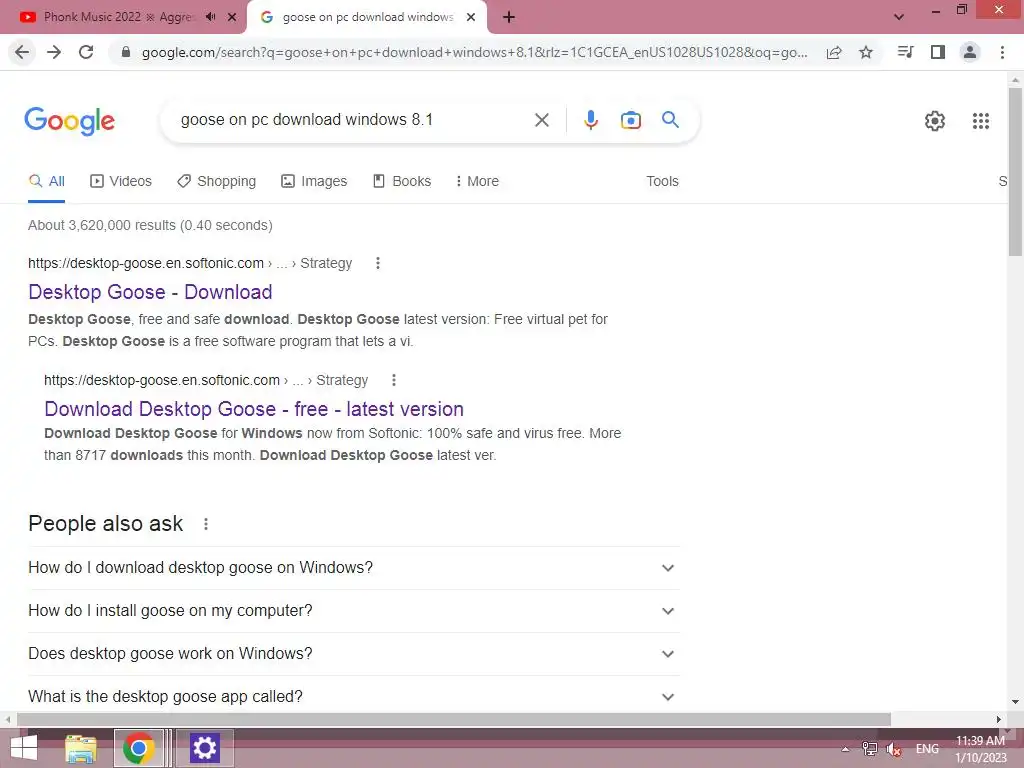
Task: Expand What is the desktop goose app called
Action: click(x=353, y=697)
